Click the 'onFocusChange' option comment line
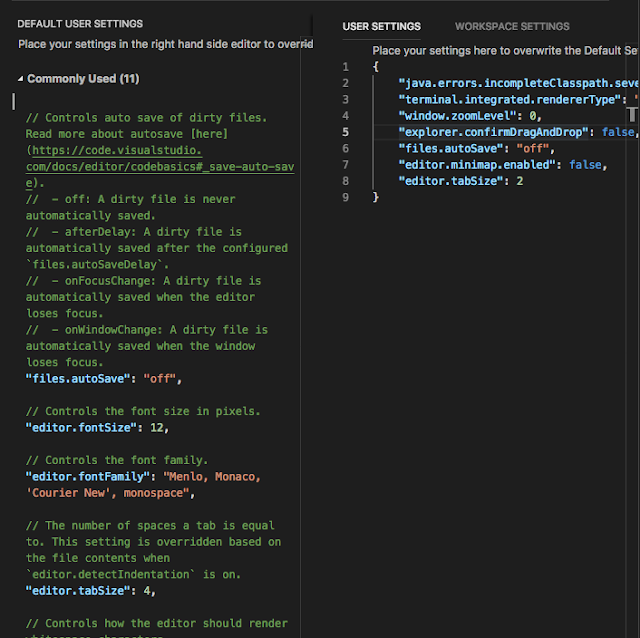 pos(143,281)
